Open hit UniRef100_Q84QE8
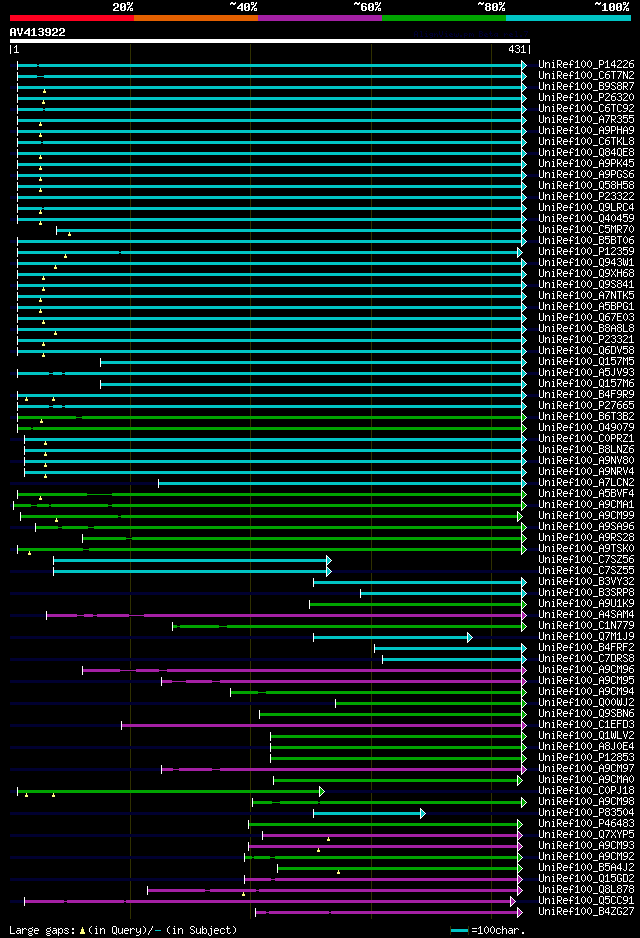Screen dimensions: 640x938 pos(586,153)
